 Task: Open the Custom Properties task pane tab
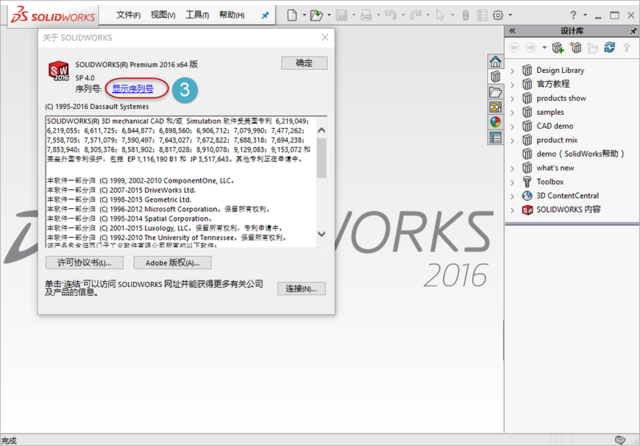[x=496, y=138]
